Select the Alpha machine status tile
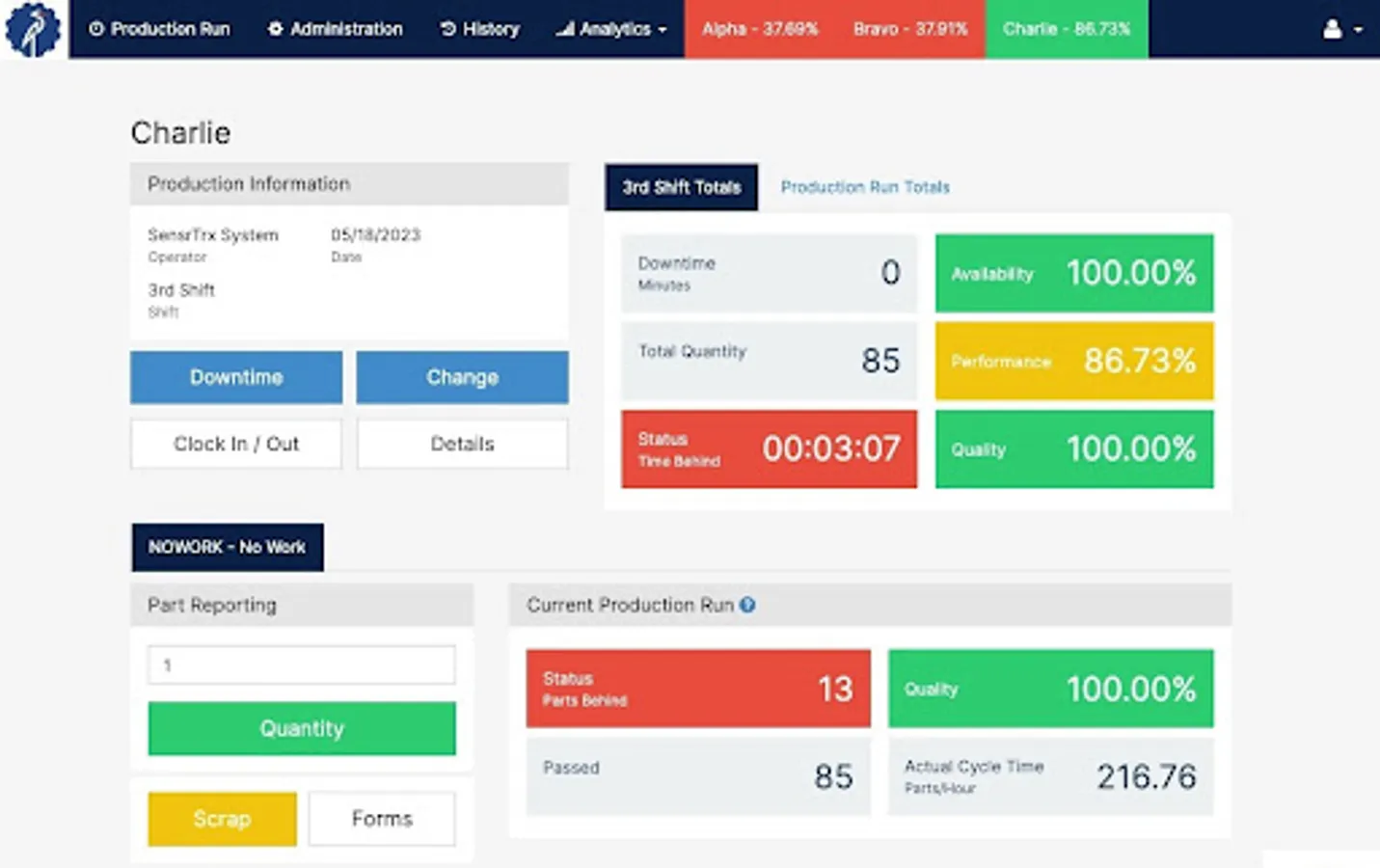 click(760, 29)
